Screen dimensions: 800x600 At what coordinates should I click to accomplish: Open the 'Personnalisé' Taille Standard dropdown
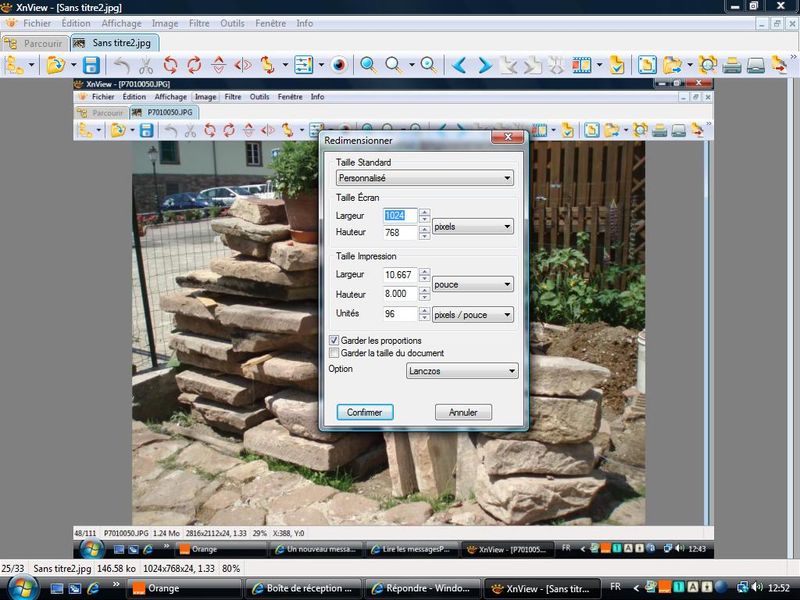(x=425, y=178)
